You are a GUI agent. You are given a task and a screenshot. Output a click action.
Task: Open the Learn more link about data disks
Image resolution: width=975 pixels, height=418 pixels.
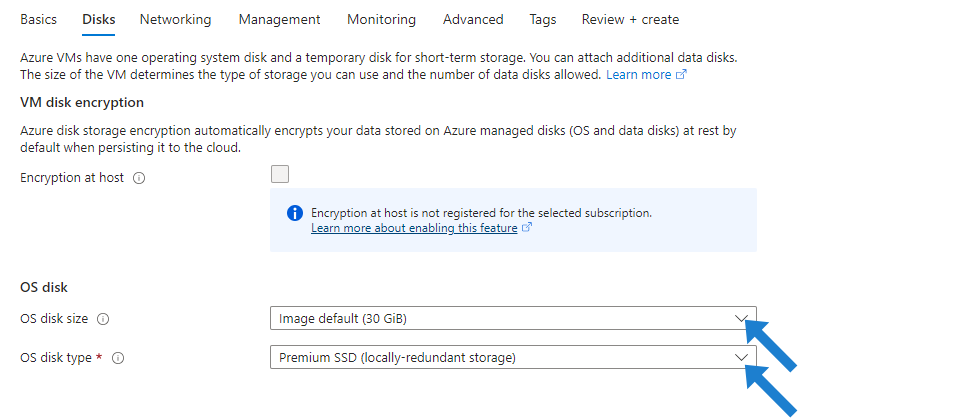pos(638,75)
